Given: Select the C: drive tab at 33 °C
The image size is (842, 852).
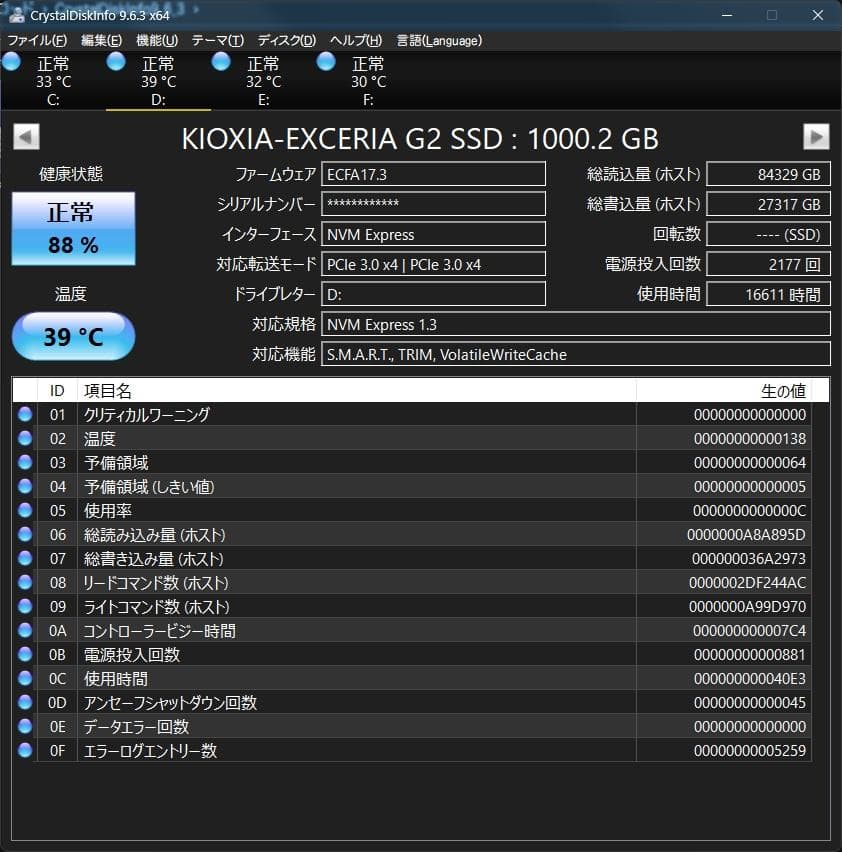Looking at the screenshot, I should pos(53,81).
